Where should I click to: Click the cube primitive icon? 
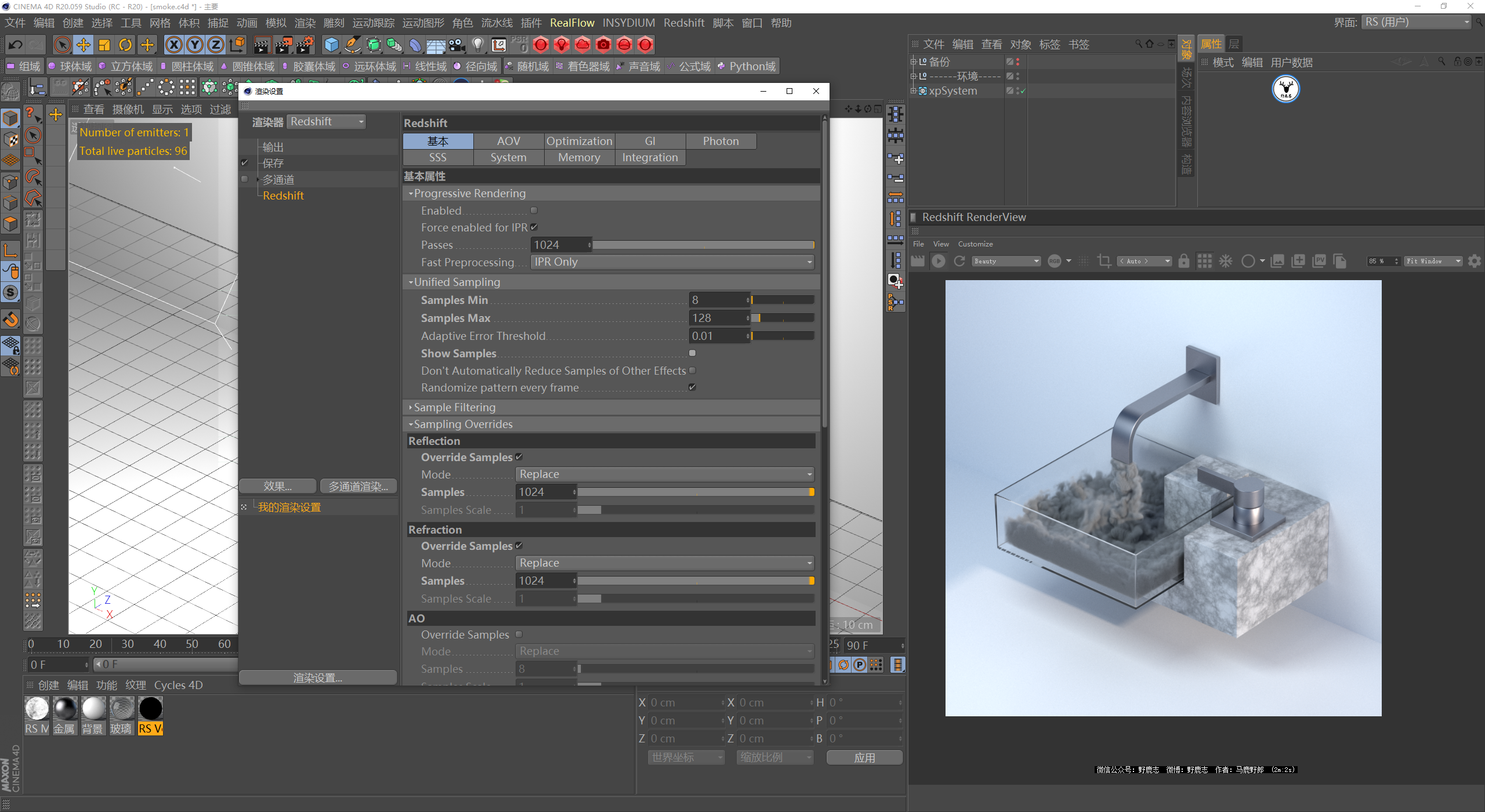pos(331,45)
